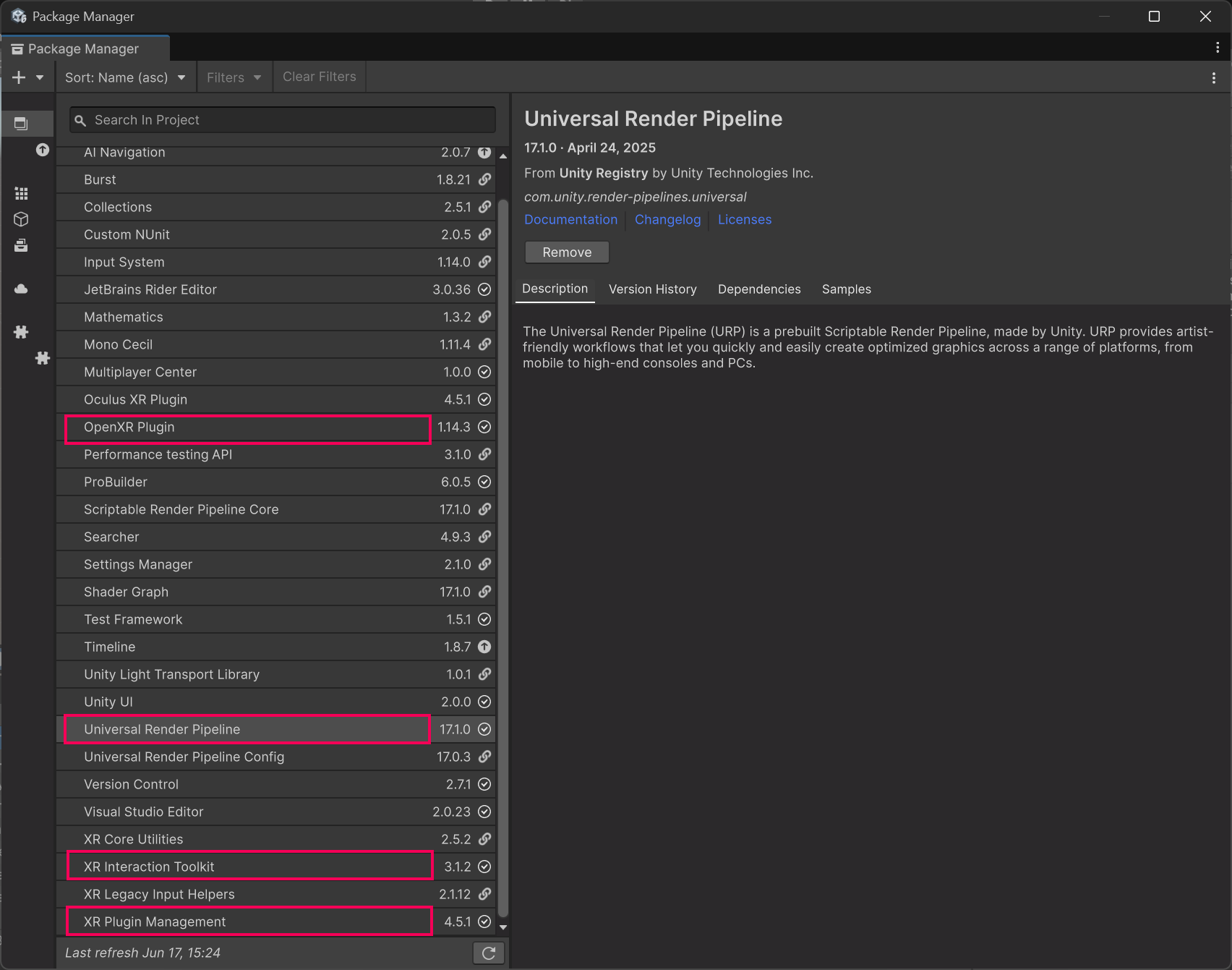Image resolution: width=1232 pixels, height=970 pixels.
Task: Select the My Assets cube icon
Action: [21, 219]
